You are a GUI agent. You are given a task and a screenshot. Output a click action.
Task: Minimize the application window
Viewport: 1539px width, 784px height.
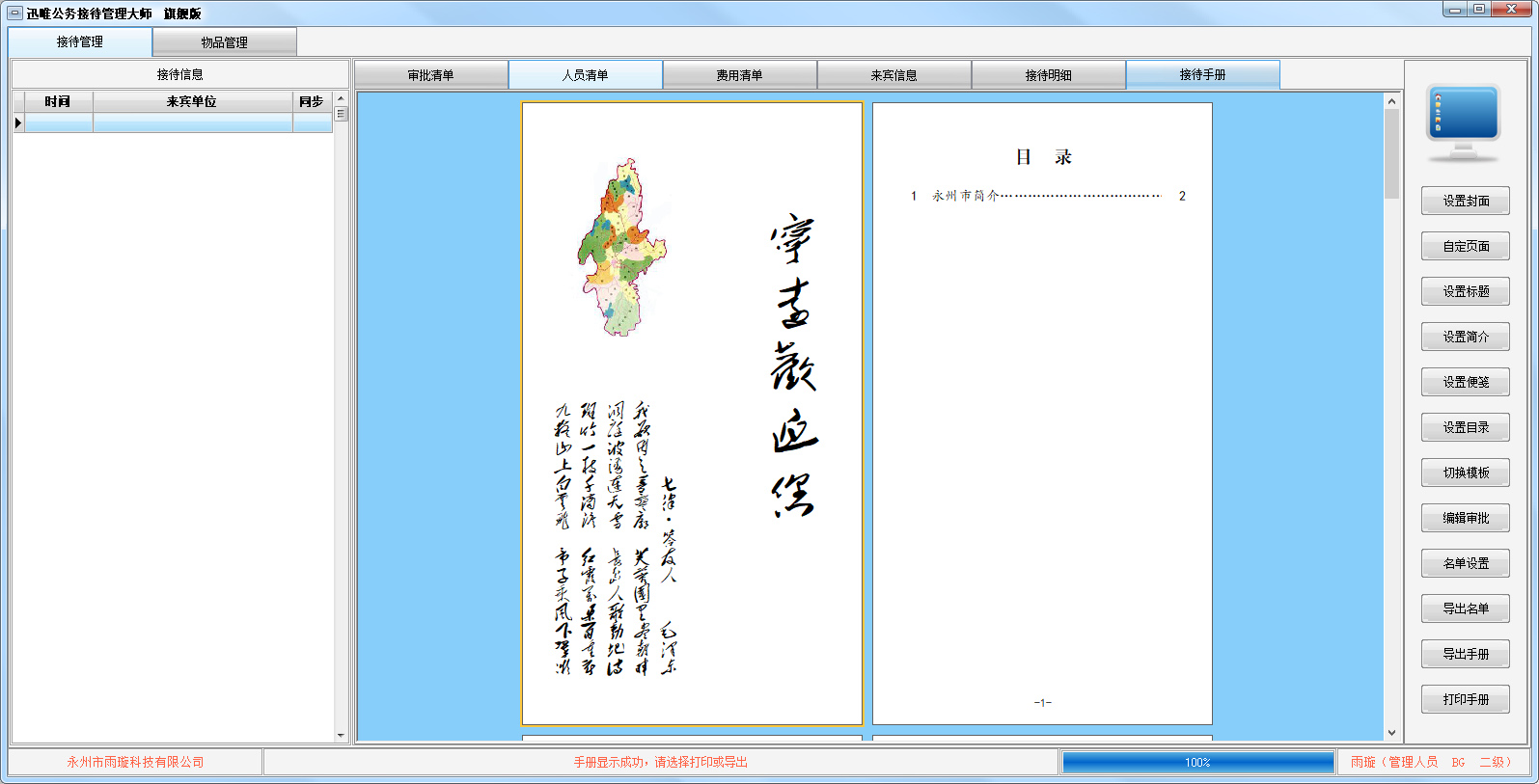click(1455, 9)
